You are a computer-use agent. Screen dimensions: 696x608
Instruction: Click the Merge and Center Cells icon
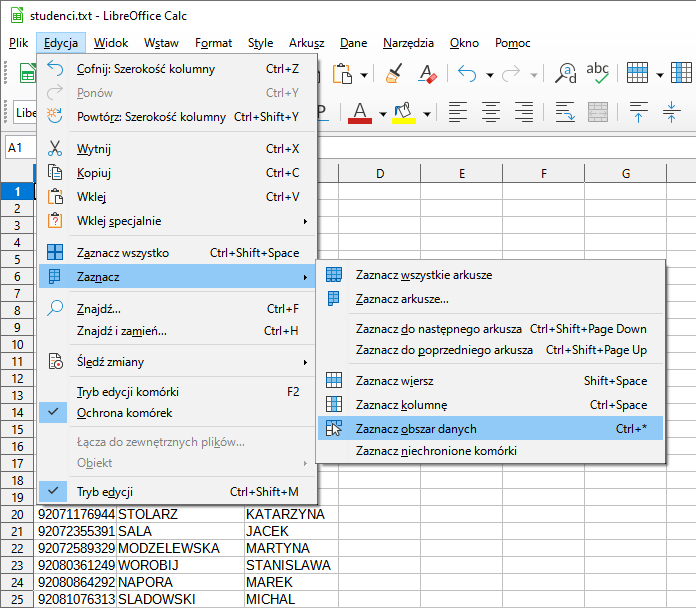point(597,112)
